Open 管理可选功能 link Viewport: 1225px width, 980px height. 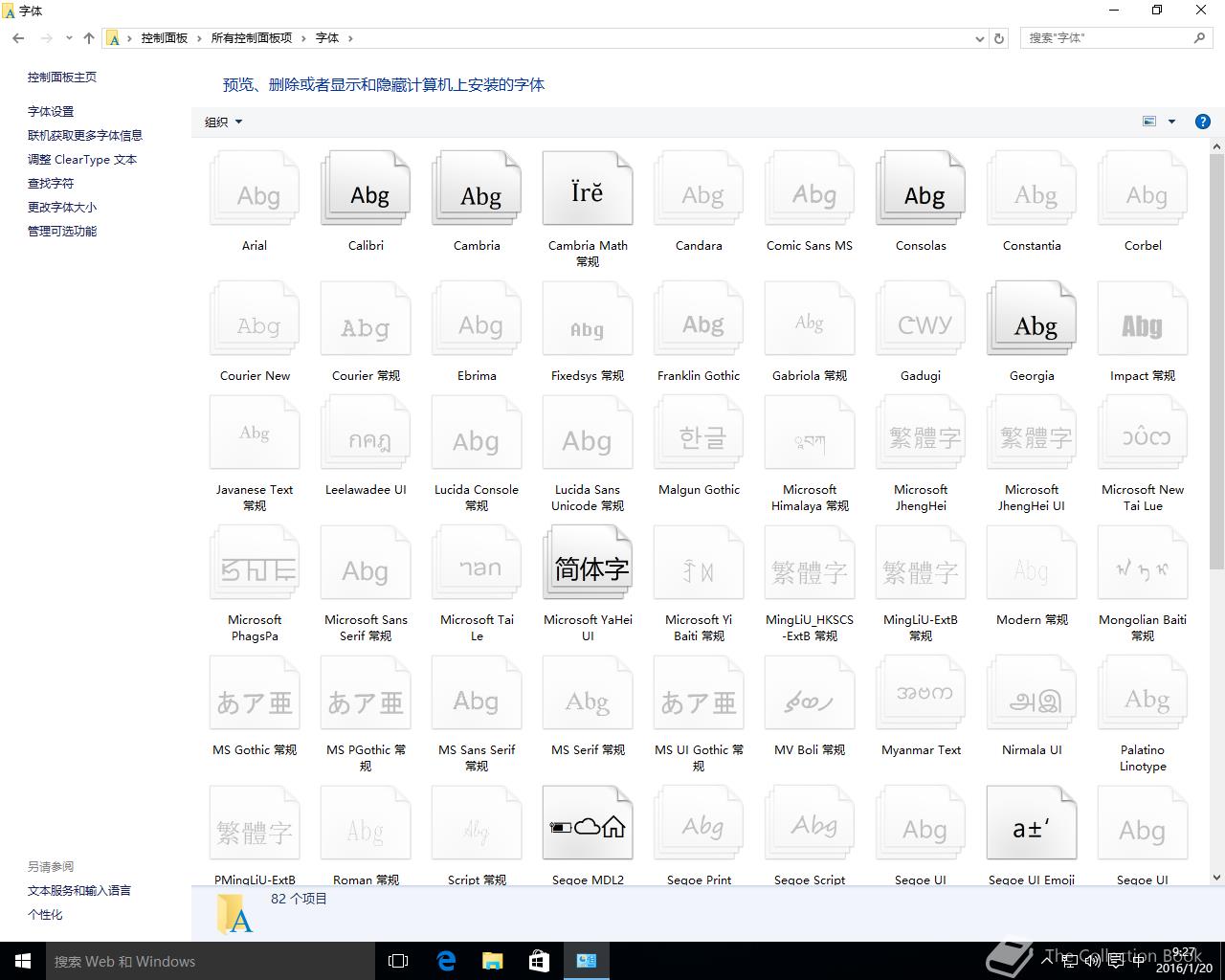tap(62, 231)
